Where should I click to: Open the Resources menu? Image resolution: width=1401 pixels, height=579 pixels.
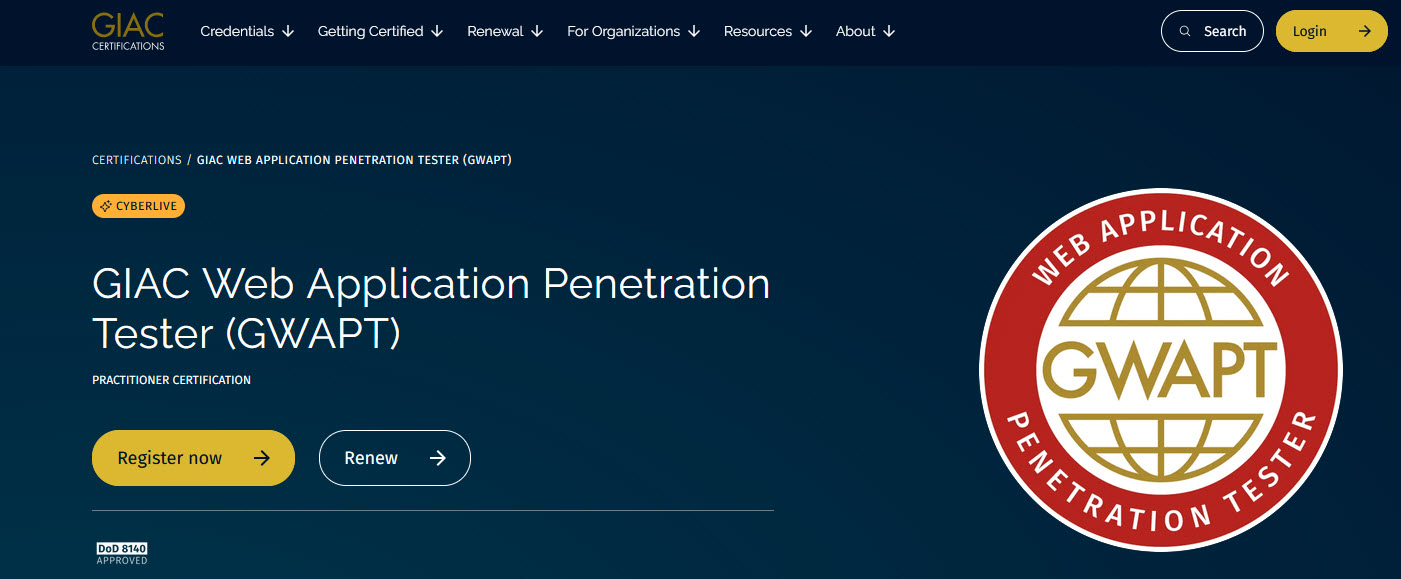point(768,31)
